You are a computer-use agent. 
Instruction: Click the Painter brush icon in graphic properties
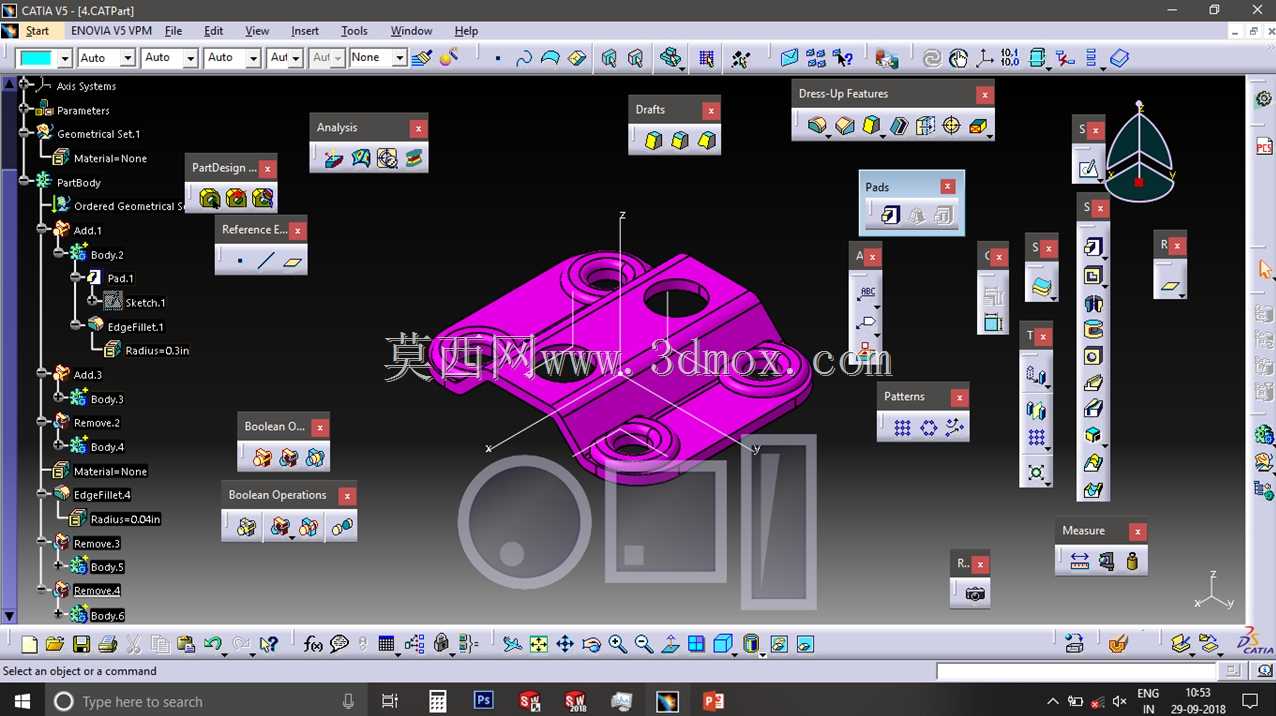click(x=421, y=58)
